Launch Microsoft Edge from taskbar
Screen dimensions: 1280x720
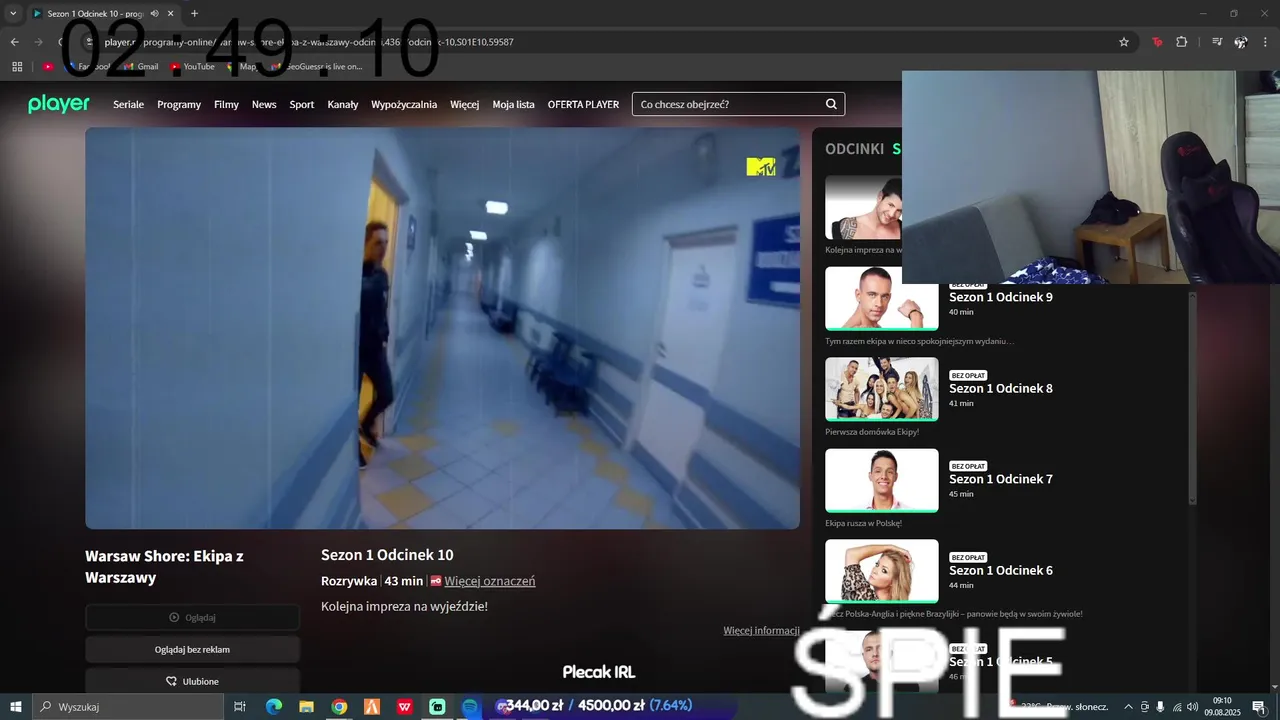coord(274,706)
